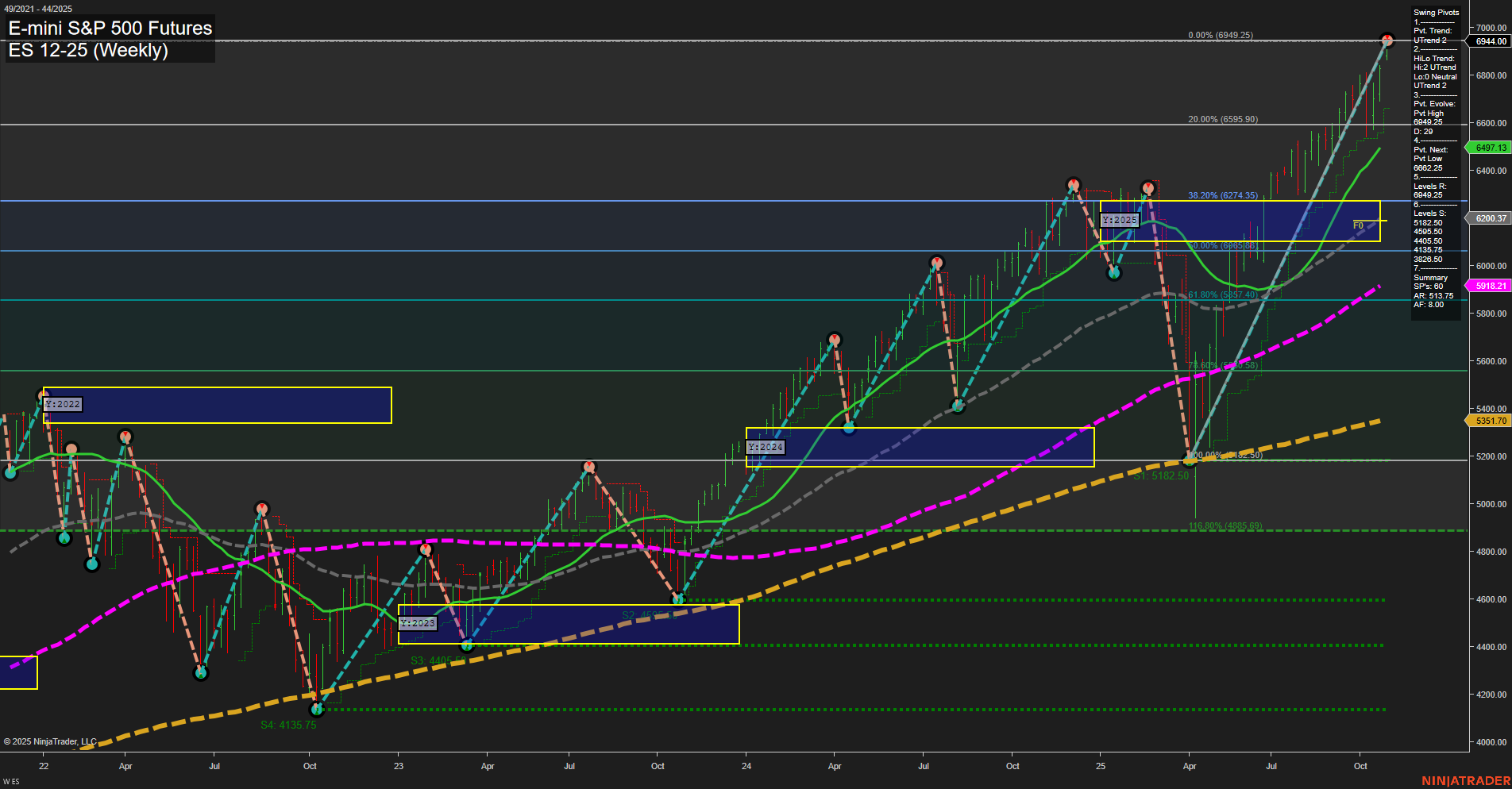Click the red pivot-high dot near the July 2024 peak
1512x789 pixels.
(936, 260)
